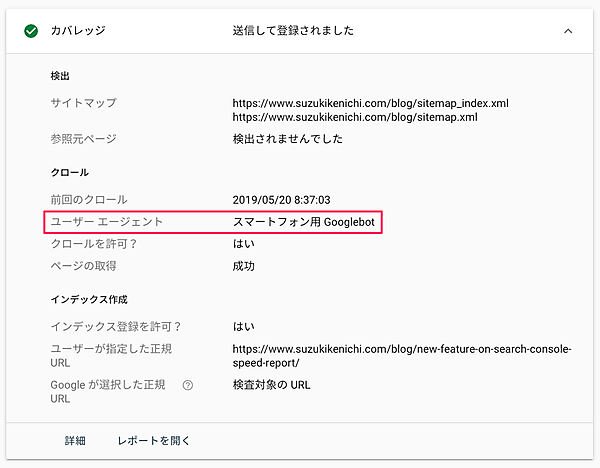Click the インデックス作成 section heading
The height and width of the screenshot is (468, 600).
point(89,300)
